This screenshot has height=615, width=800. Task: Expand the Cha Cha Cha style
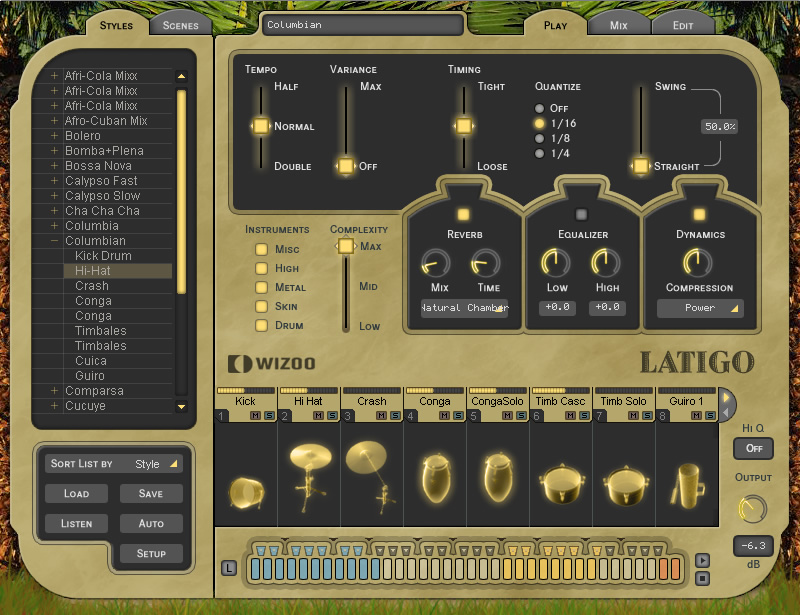click(x=54, y=211)
